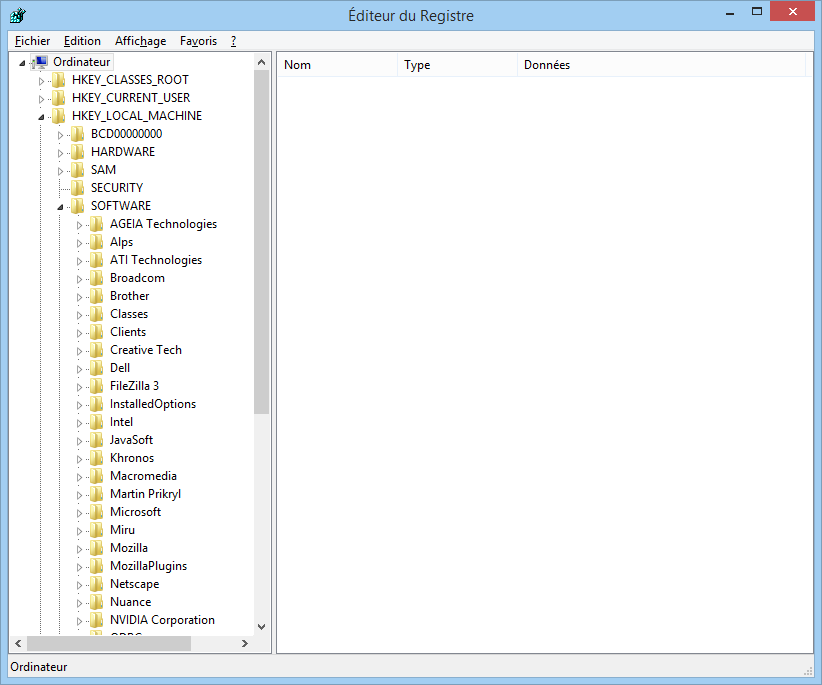Click the tree scroll down arrow
The height and width of the screenshot is (685, 822).
tap(262, 626)
